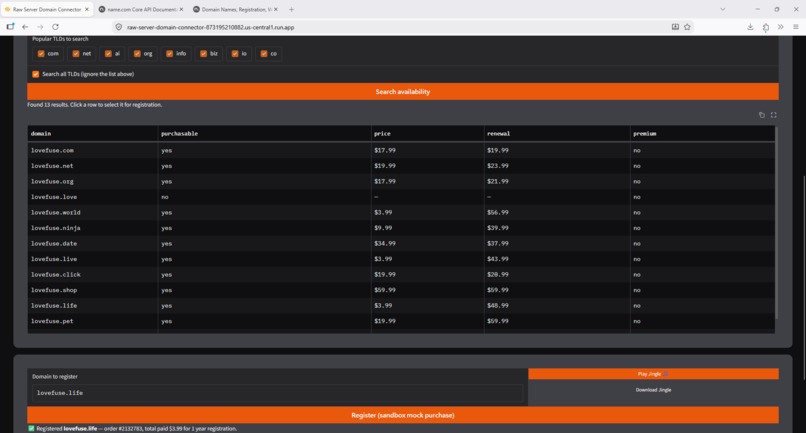List all tabs dropdown arrow
The width and height of the screenshot is (806, 433).
(723, 9)
